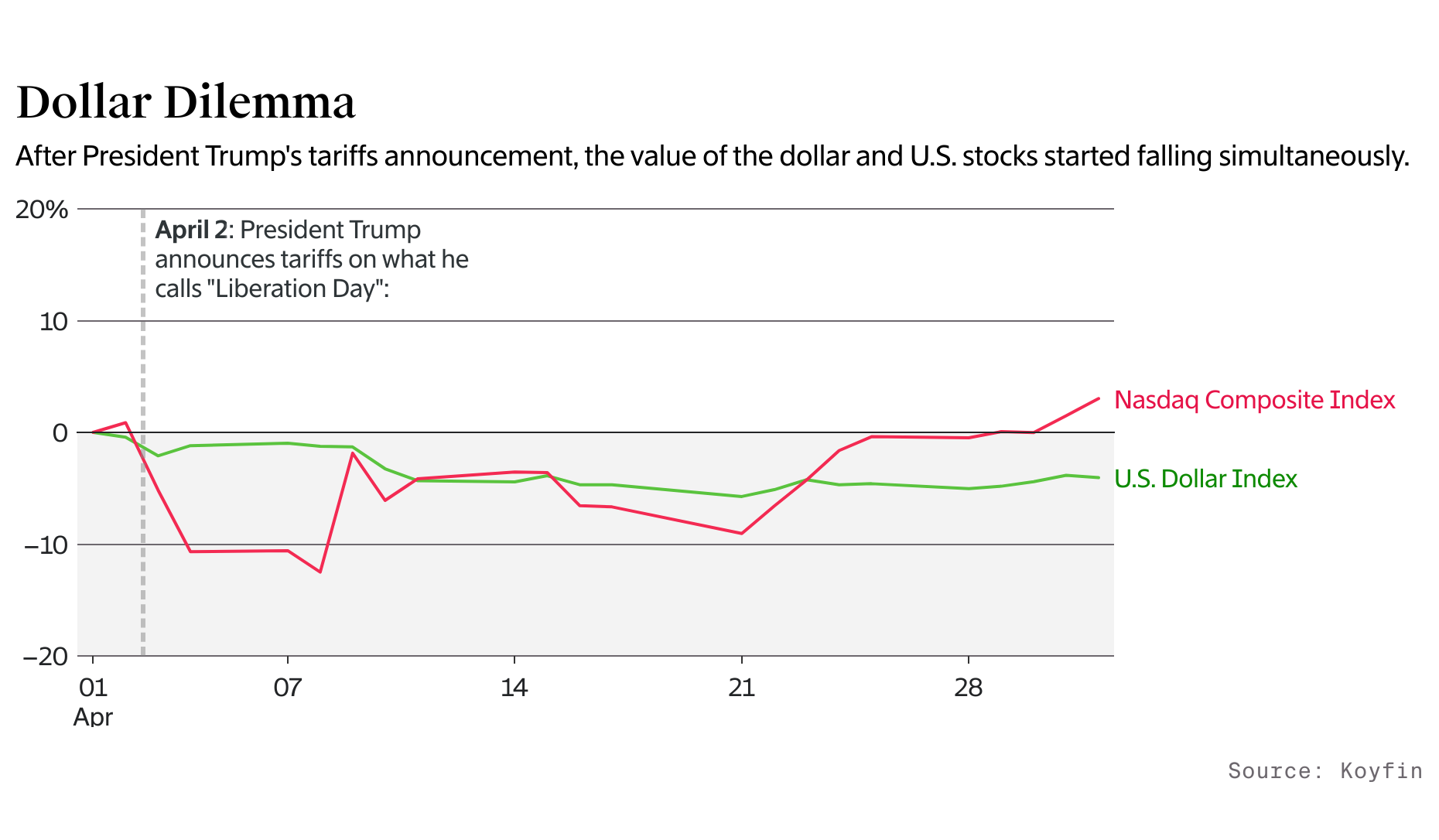The width and height of the screenshot is (1439, 840).
Task: Select the "28" x-axis date label
Action: 968,688
